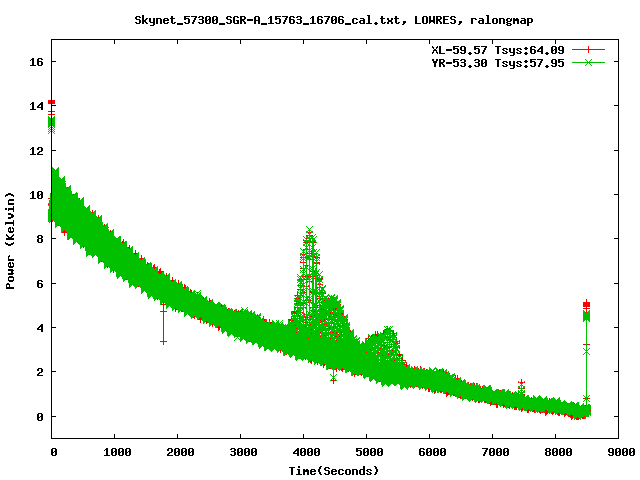Viewport: 640px width, 480px height.
Task: Click the Time(Seconds) x-axis label
Action: pyautogui.click(x=333, y=471)
